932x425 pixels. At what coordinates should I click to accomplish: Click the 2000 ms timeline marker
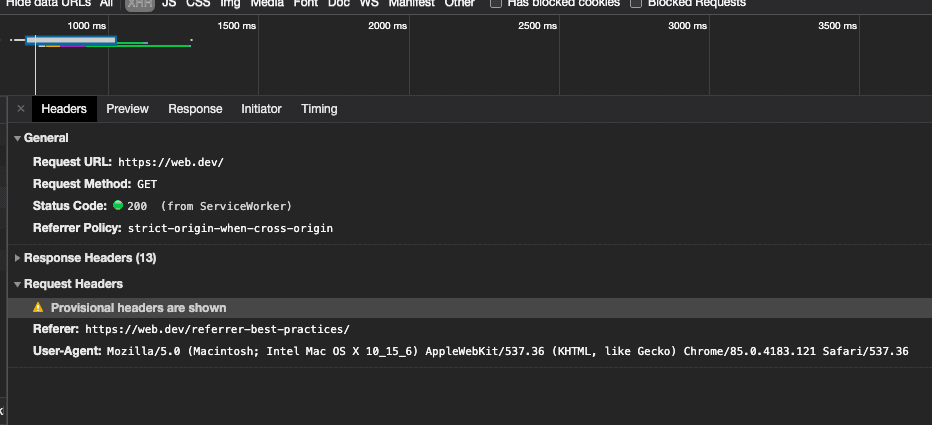[384, 25]
